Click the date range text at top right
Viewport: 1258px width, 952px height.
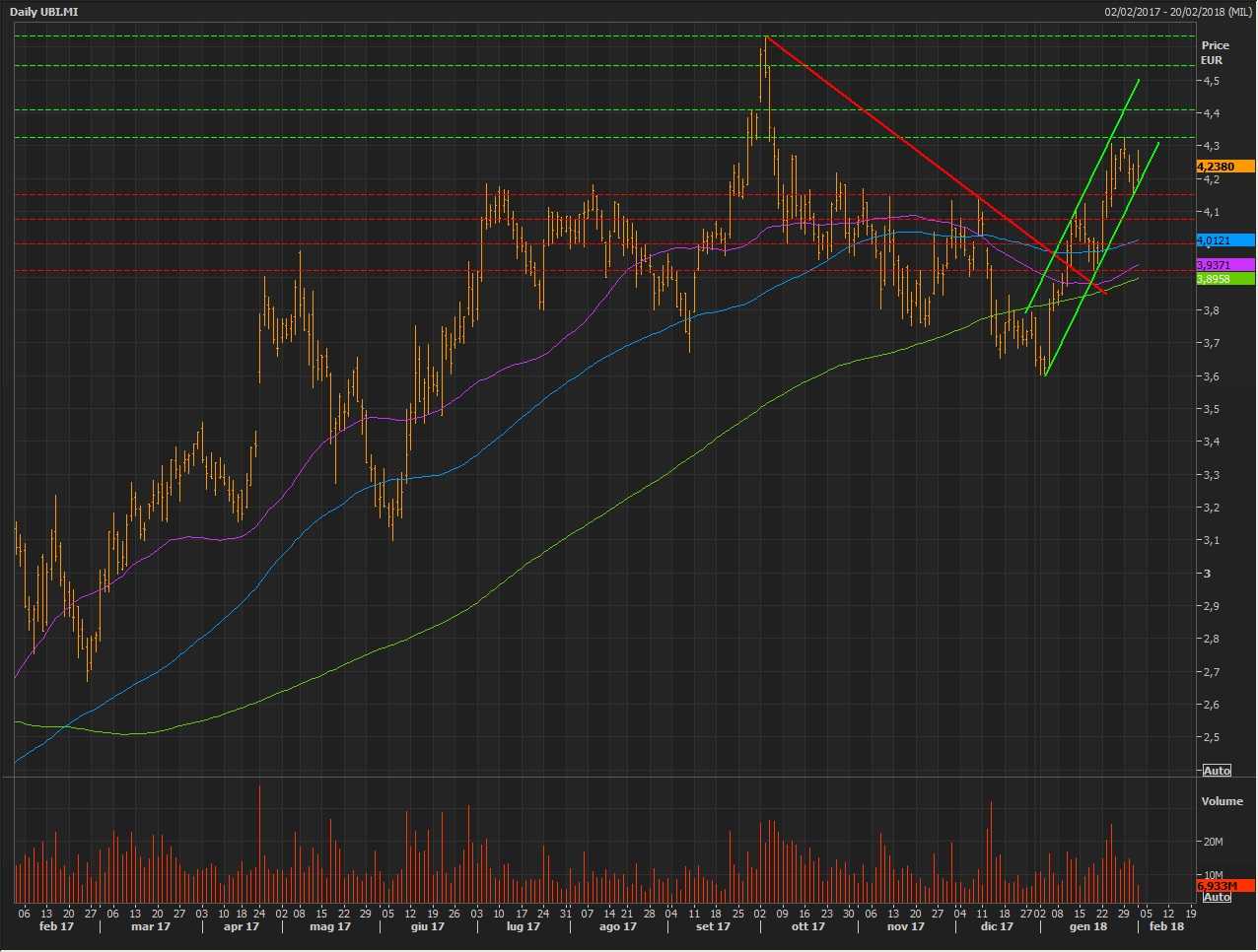(x=1178, y=11)
